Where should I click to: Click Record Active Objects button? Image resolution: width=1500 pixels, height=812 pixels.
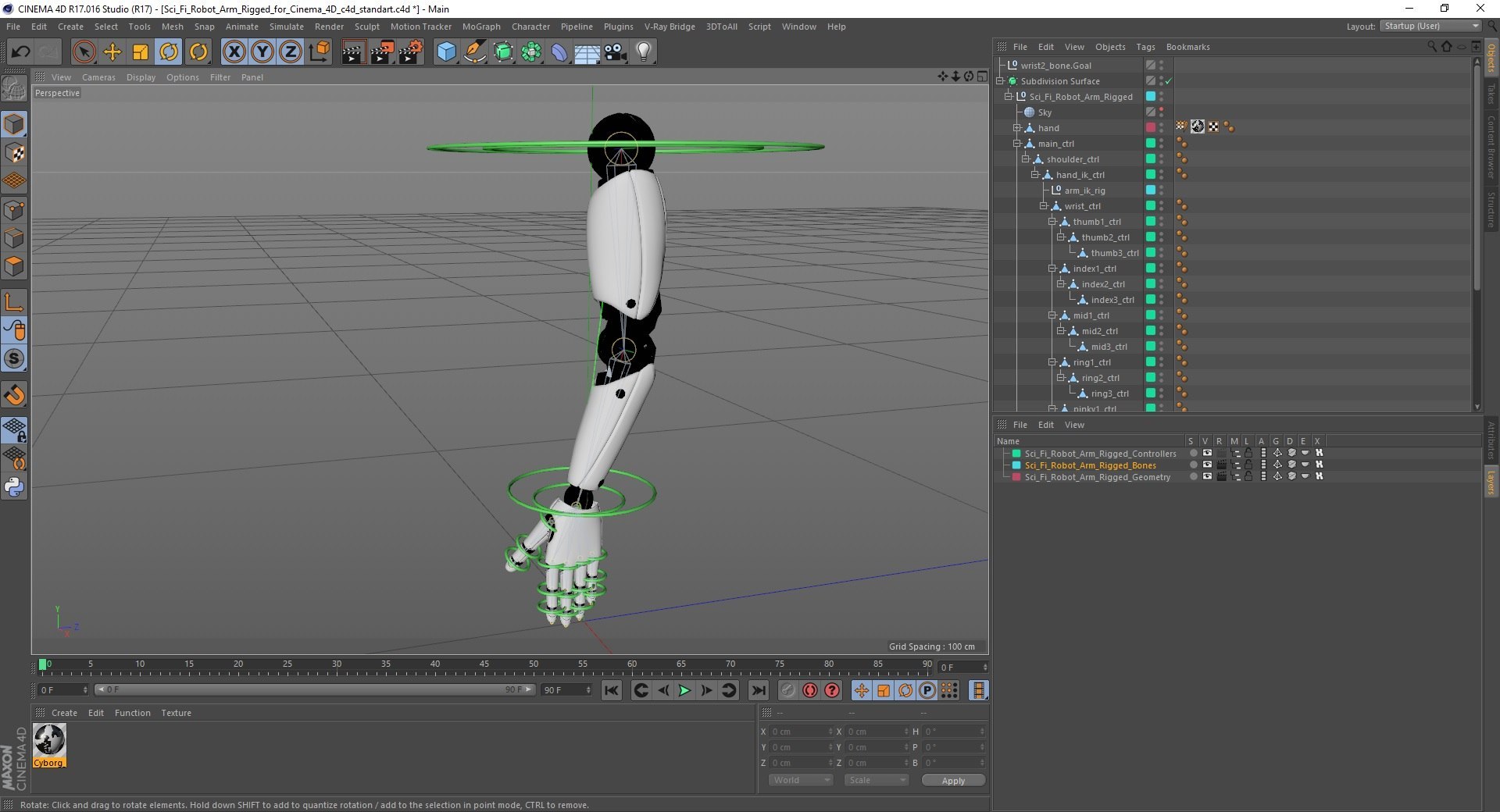tap(788, 690)
